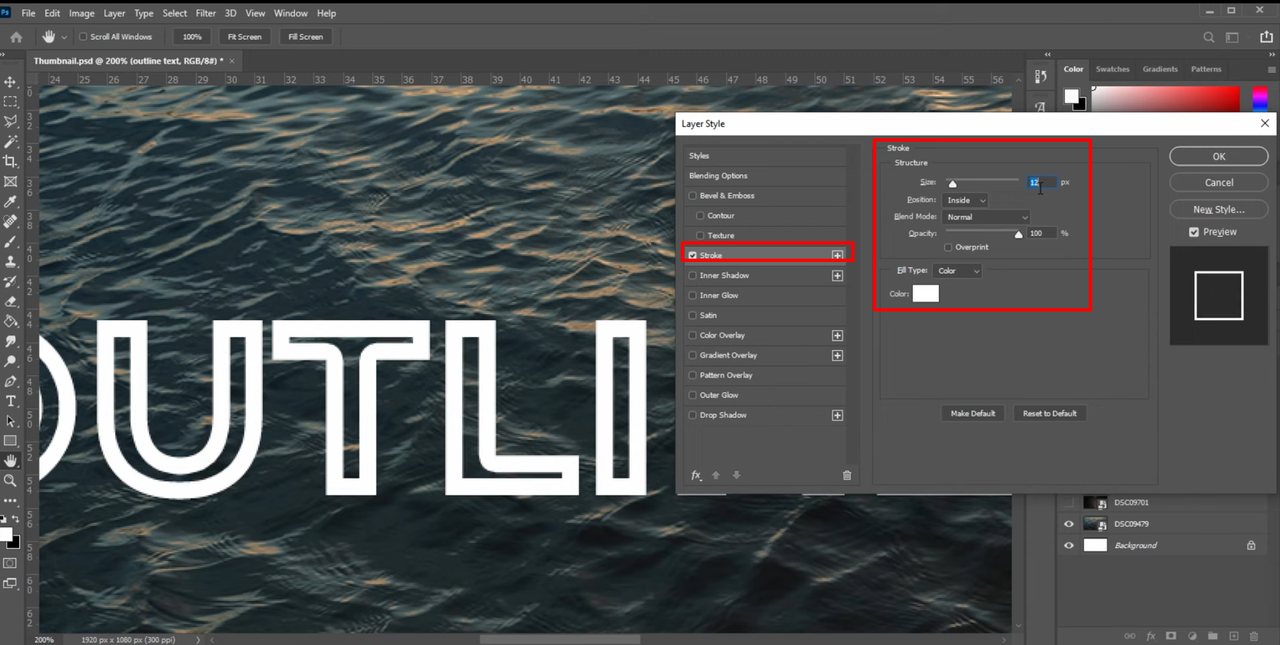The image size is (1280, 645).
Task: Select the Brush tool
Action: (x=11, y=241)
